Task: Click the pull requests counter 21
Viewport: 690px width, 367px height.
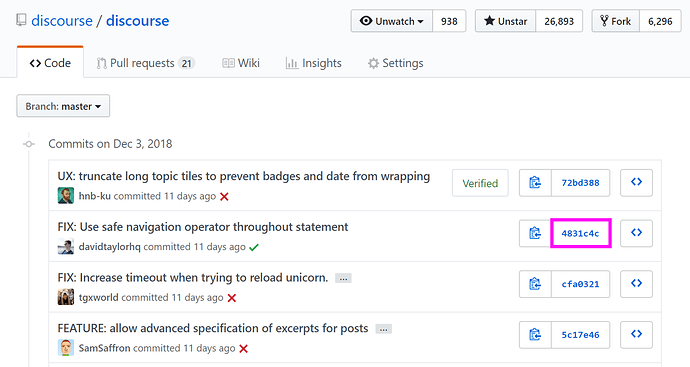Action: tap(187, 63)
